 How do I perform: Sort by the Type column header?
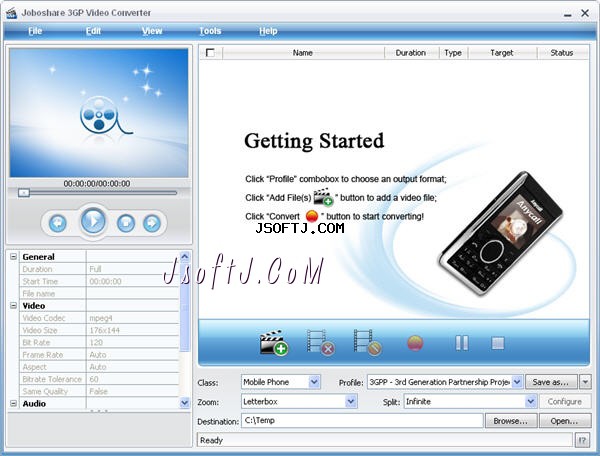[453, 53]
